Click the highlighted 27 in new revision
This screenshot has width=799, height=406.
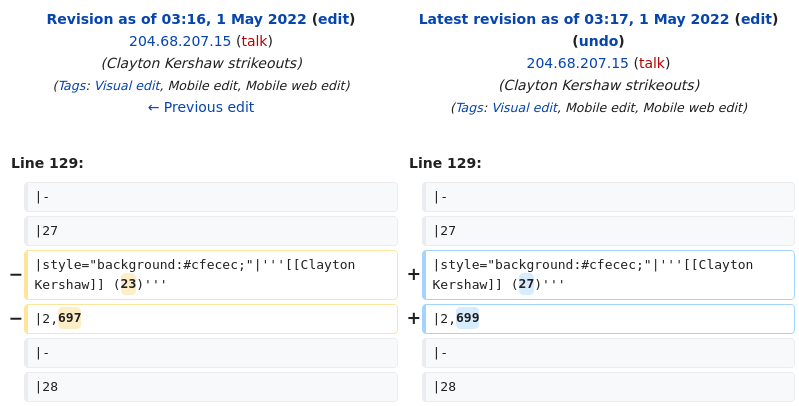point(526,284)
